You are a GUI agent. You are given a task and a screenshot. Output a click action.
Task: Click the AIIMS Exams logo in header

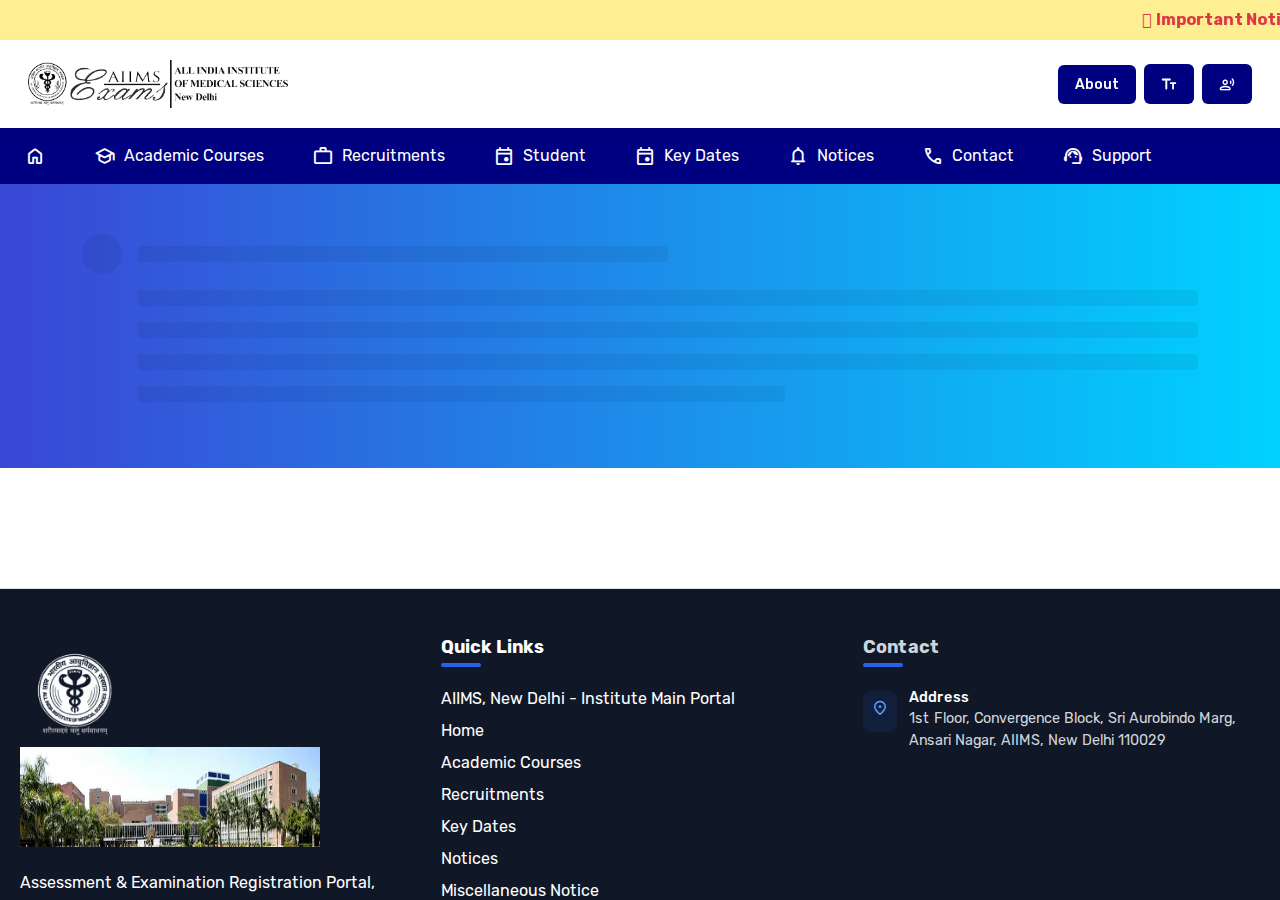click(x=158, y=84)
